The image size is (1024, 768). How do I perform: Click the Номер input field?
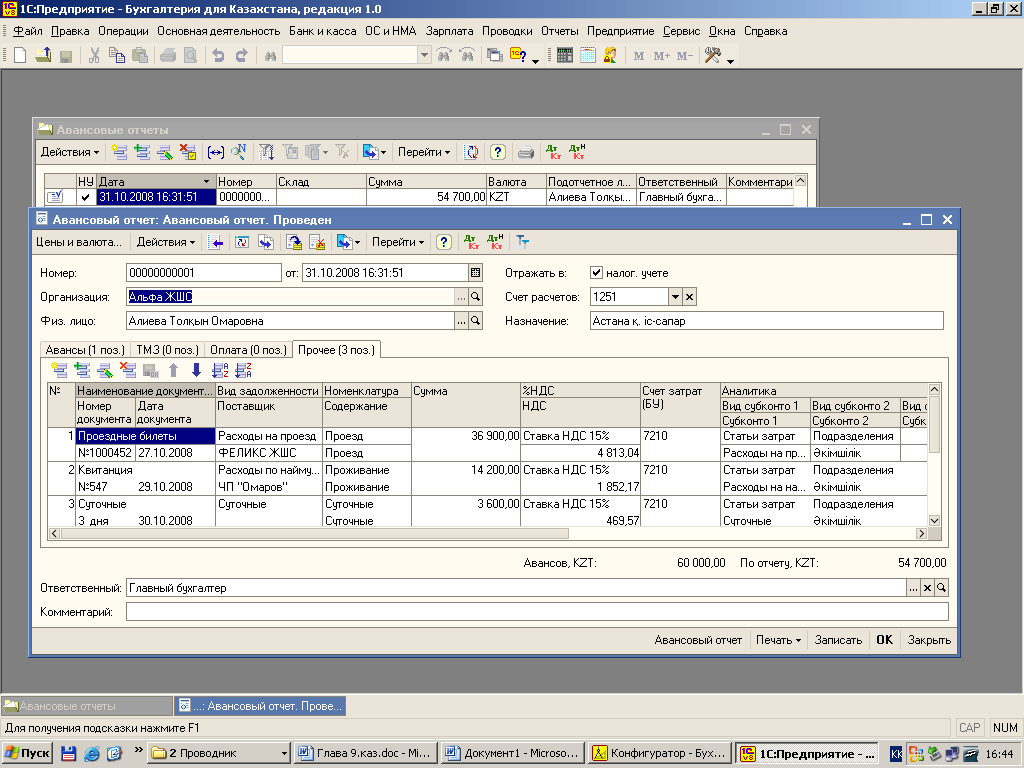[203, 273]
